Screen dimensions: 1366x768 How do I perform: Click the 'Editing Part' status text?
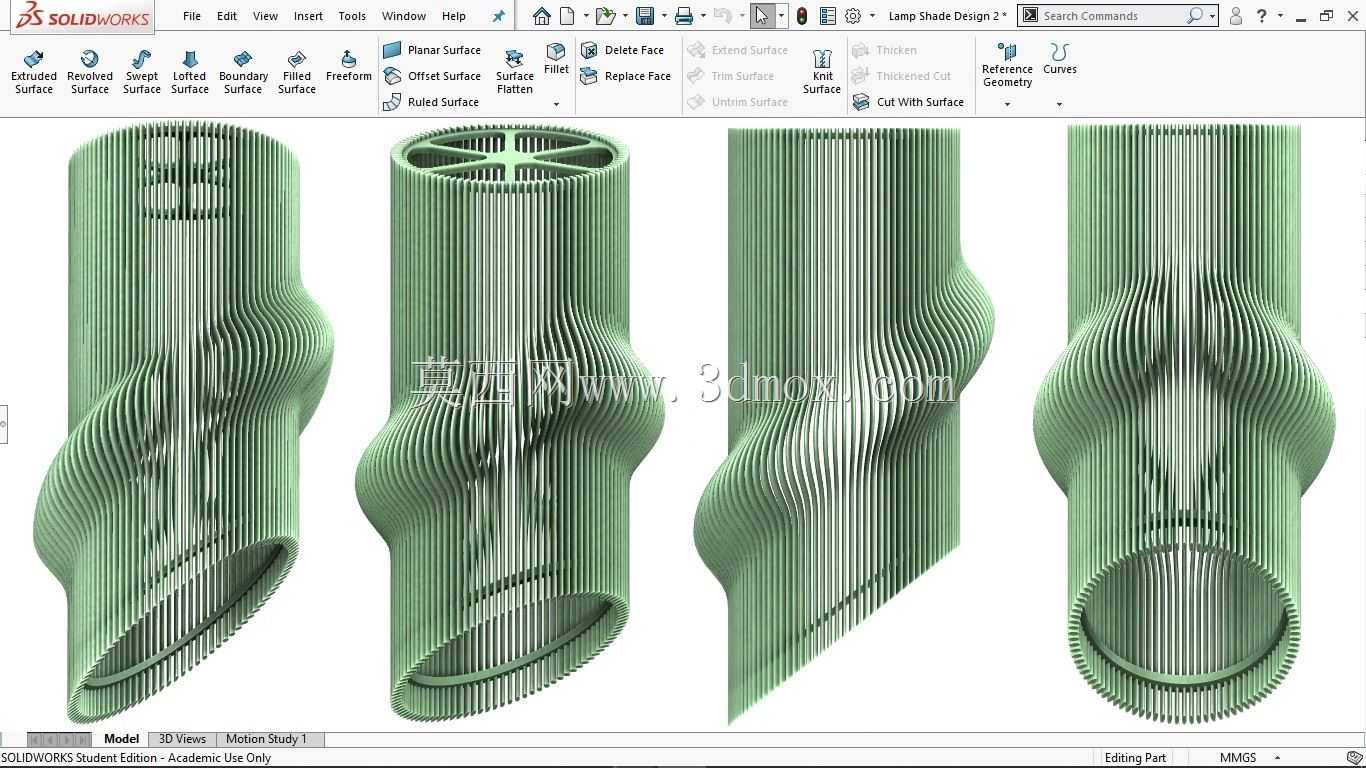tap(1135, 758)
